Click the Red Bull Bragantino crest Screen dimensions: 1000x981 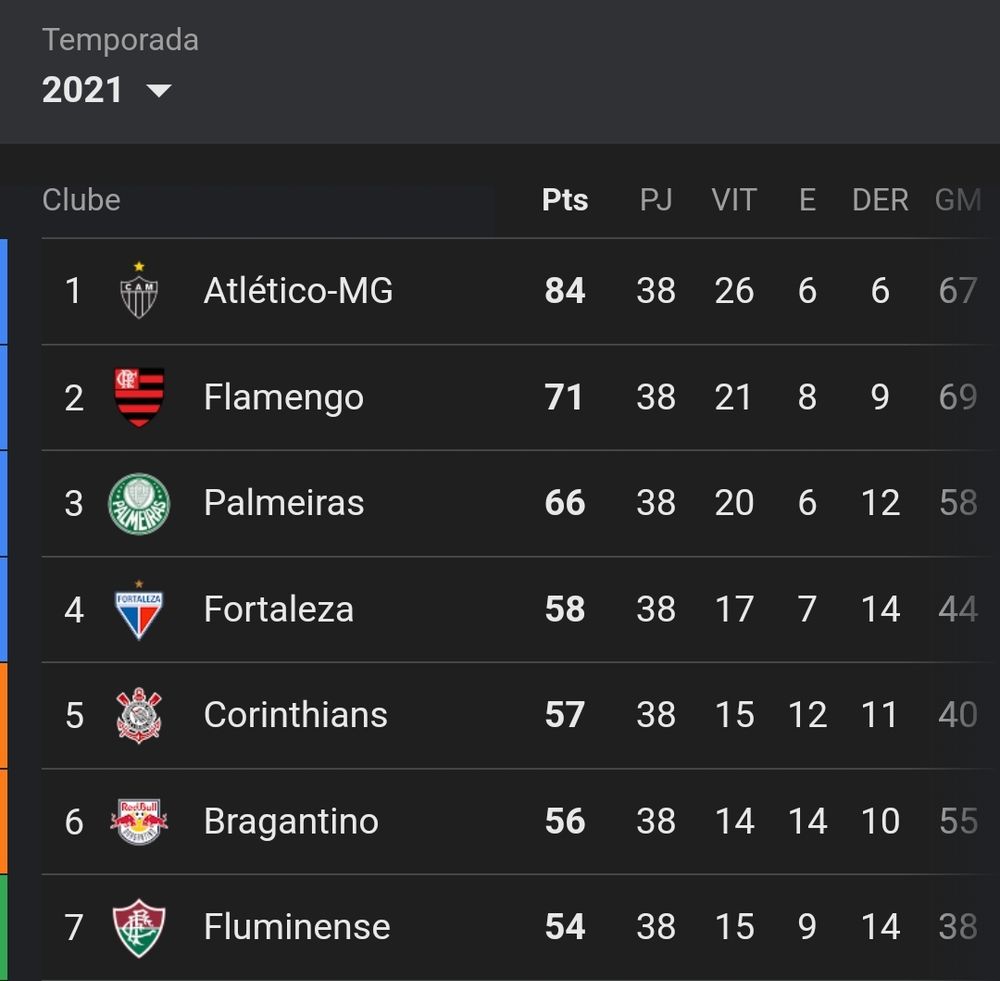pyautogui.click(x=139, y=821)
